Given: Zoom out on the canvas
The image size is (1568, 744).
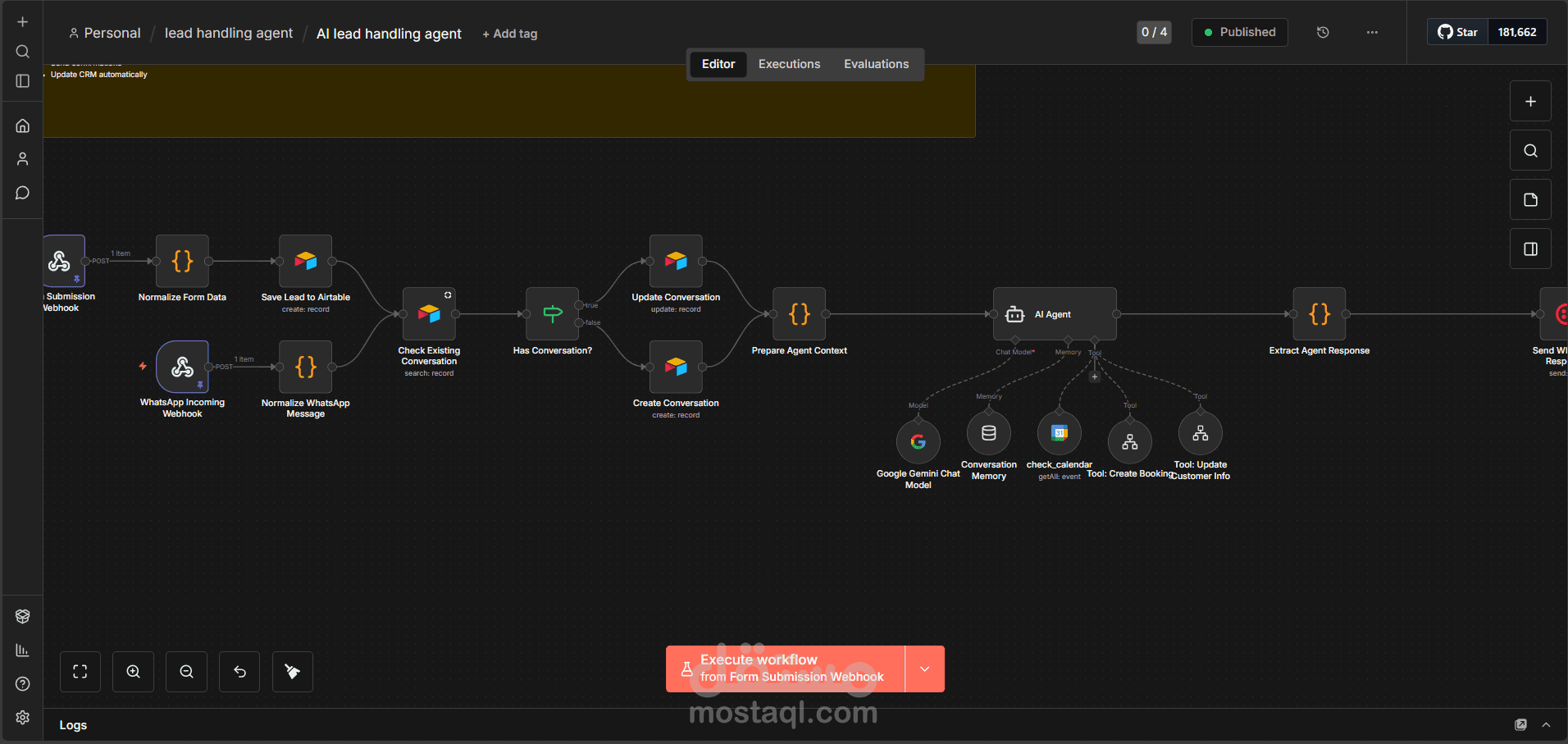Looking at the screenshot, I should (187, 672).
